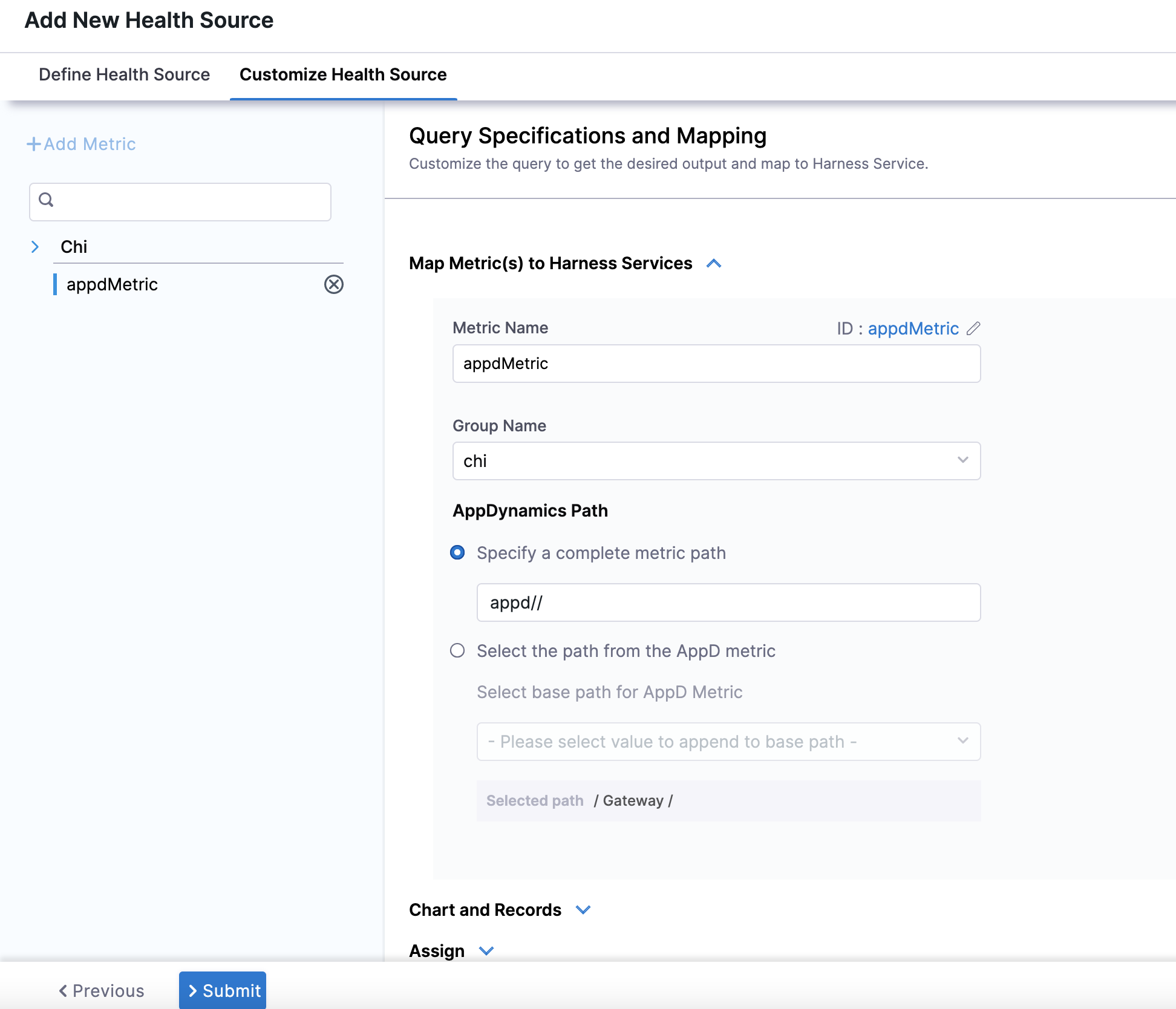Click the plus Add Metric link
This screenshot has width=1176, height=1009.
click(81, 144)
